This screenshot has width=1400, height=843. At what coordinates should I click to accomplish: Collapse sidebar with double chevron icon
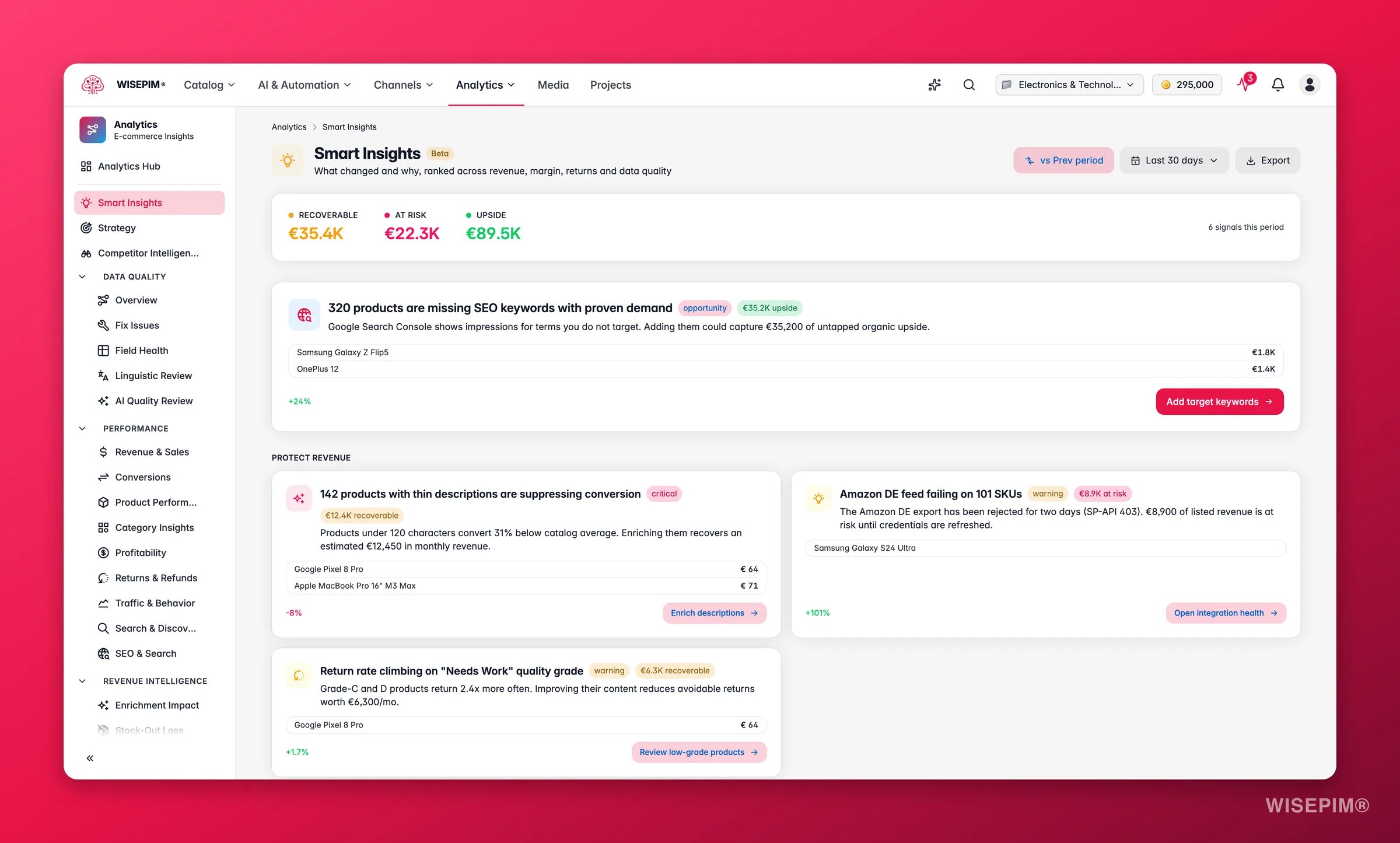(90, 758)
